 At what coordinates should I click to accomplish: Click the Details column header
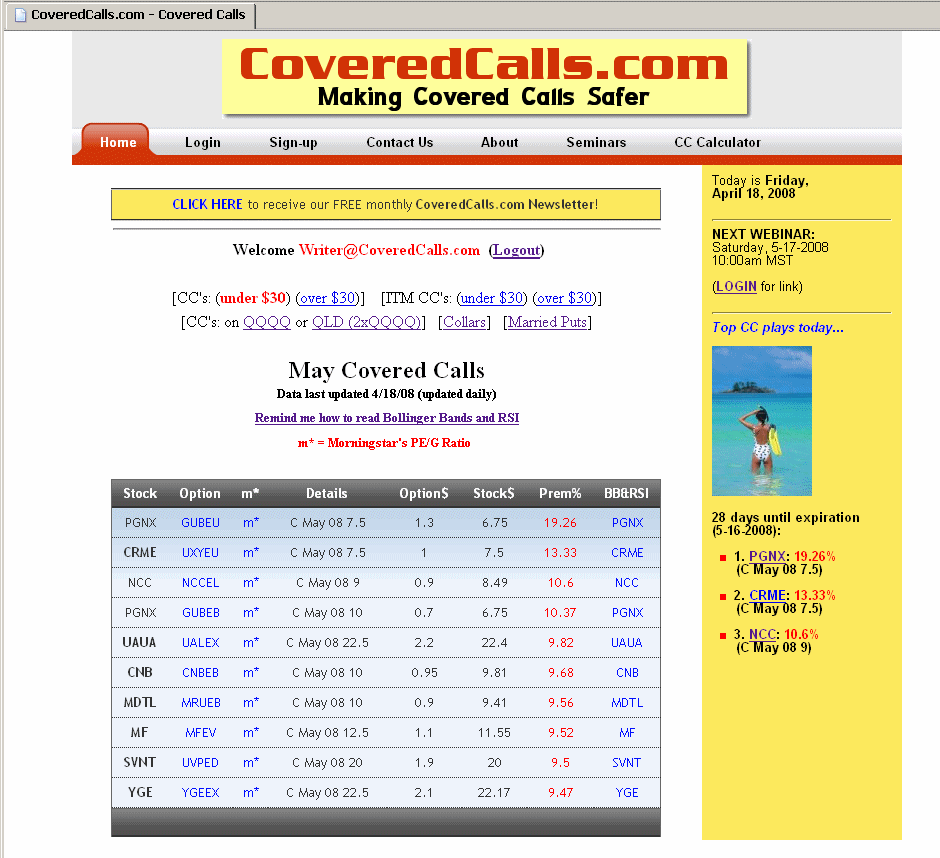tap(327, 493)
